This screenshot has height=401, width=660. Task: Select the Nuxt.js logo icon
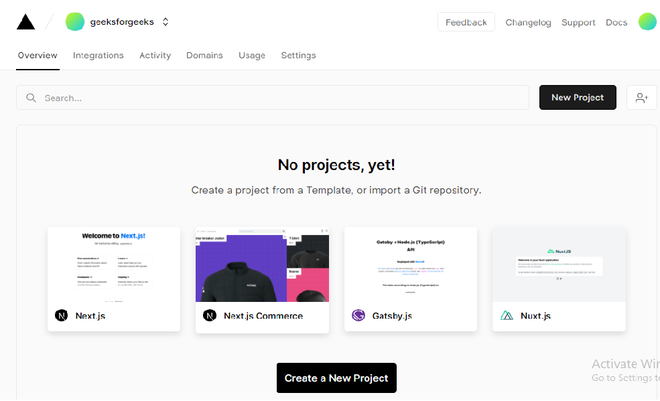(506, 315)
